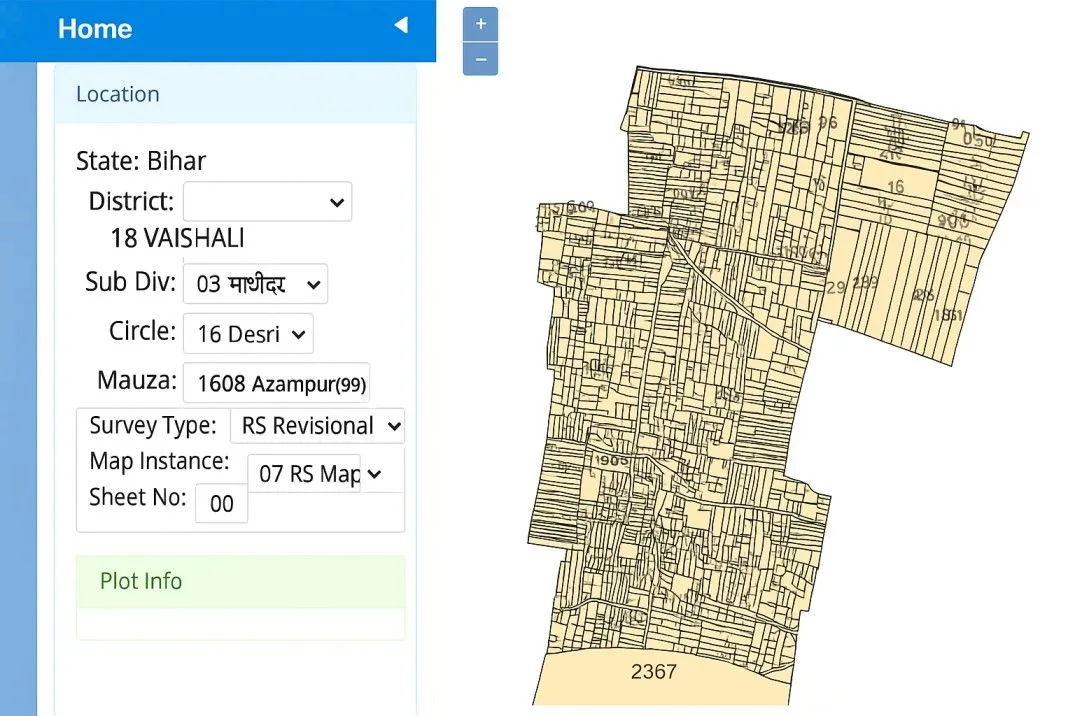Open the Survey Type RS Revisional dropdown
1075x716 pixels.
[317, 426]
